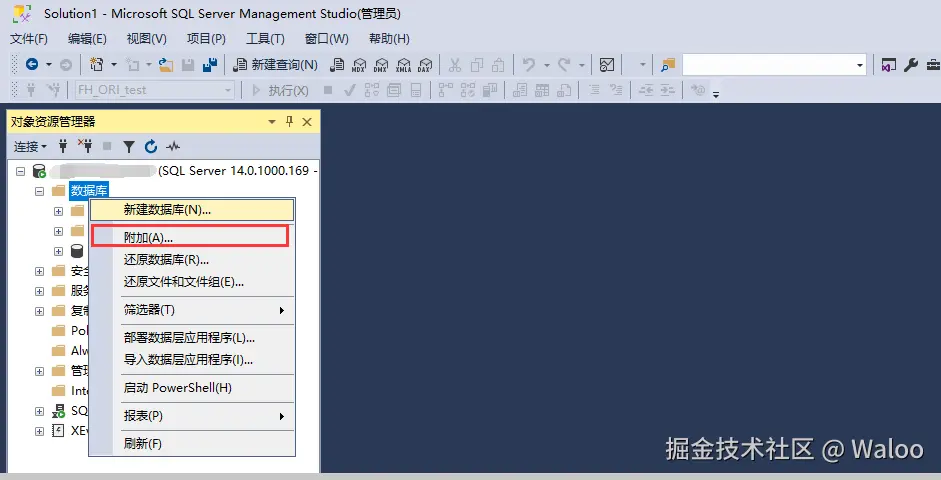Click the Object Explorer filter funnel icon

[128, 146]
